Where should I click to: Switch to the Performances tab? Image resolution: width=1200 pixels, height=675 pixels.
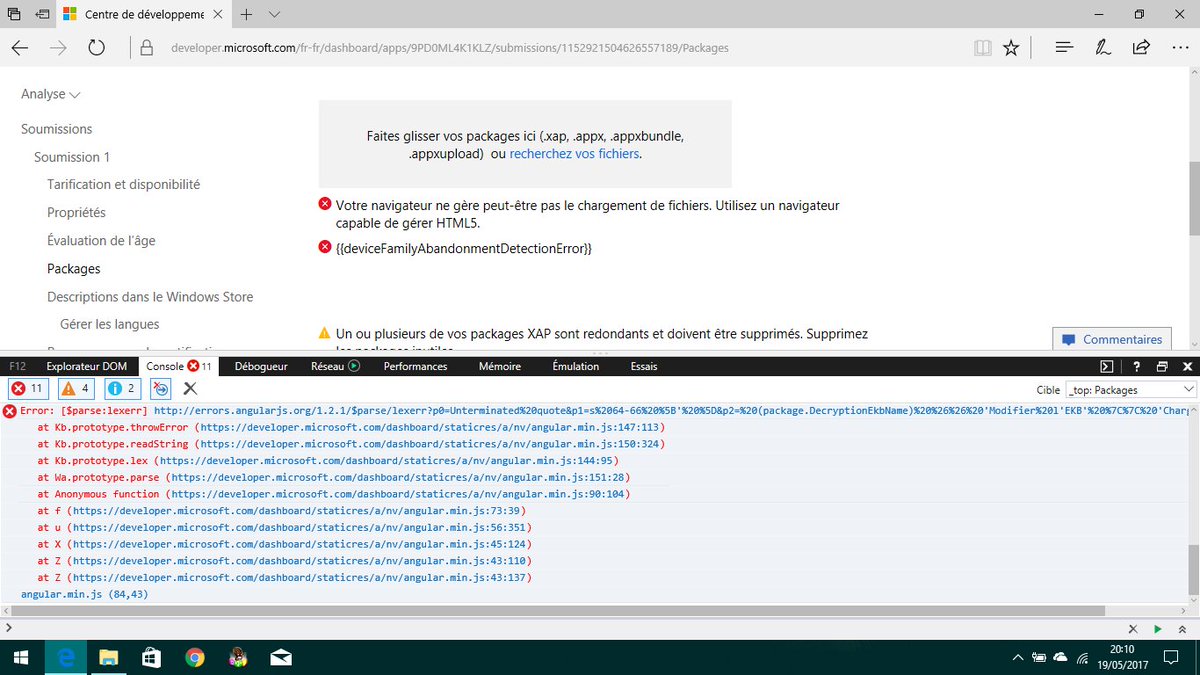pos(416,366)
